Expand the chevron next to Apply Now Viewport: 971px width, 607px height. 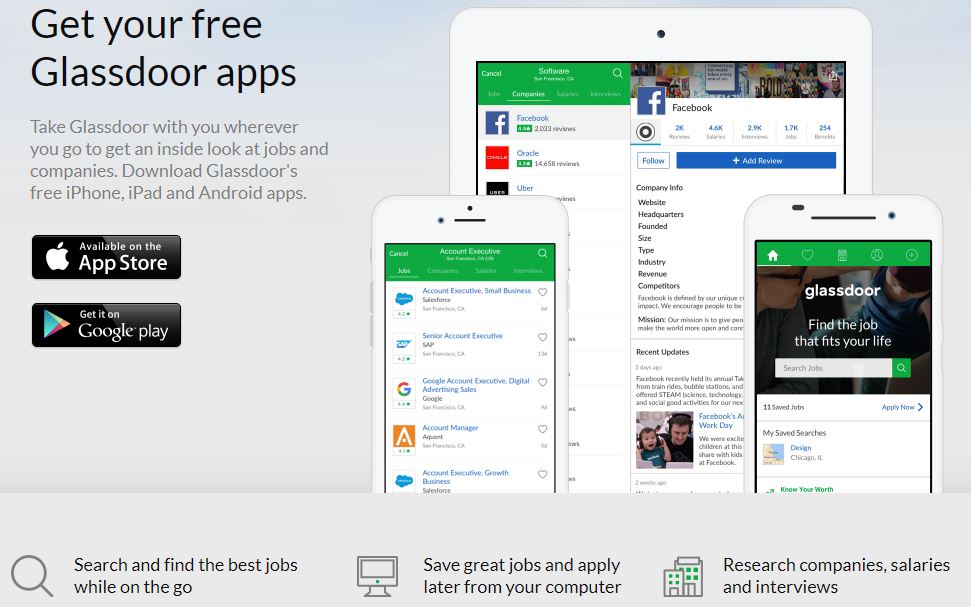point(920,407)
